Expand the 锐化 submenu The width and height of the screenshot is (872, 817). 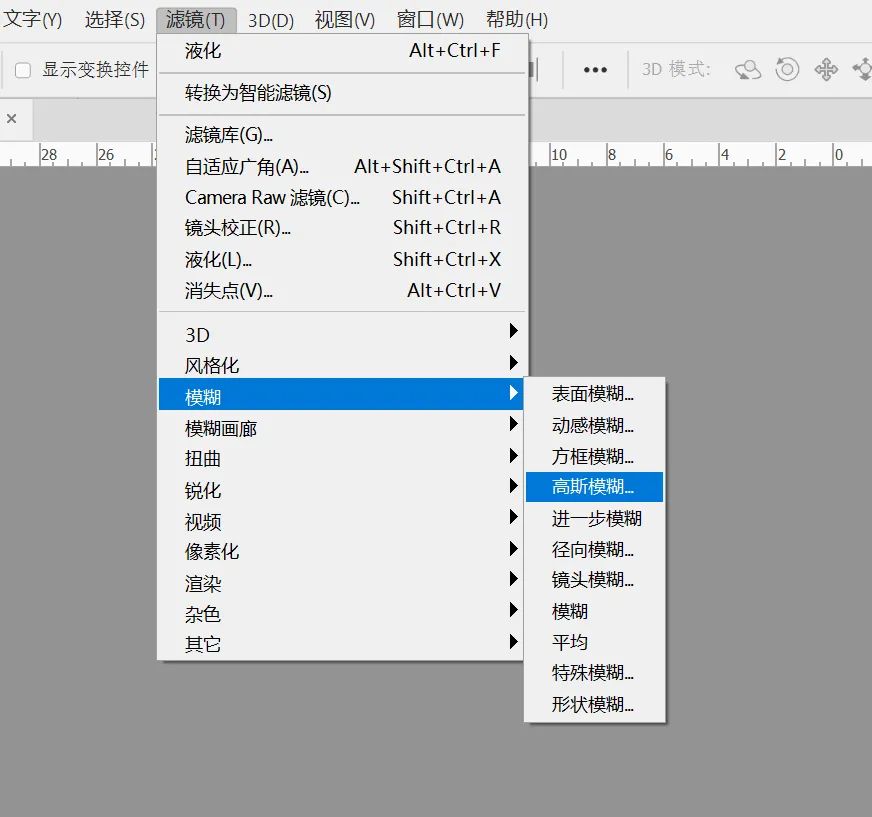pyautogui.click(x=341, y=490)
